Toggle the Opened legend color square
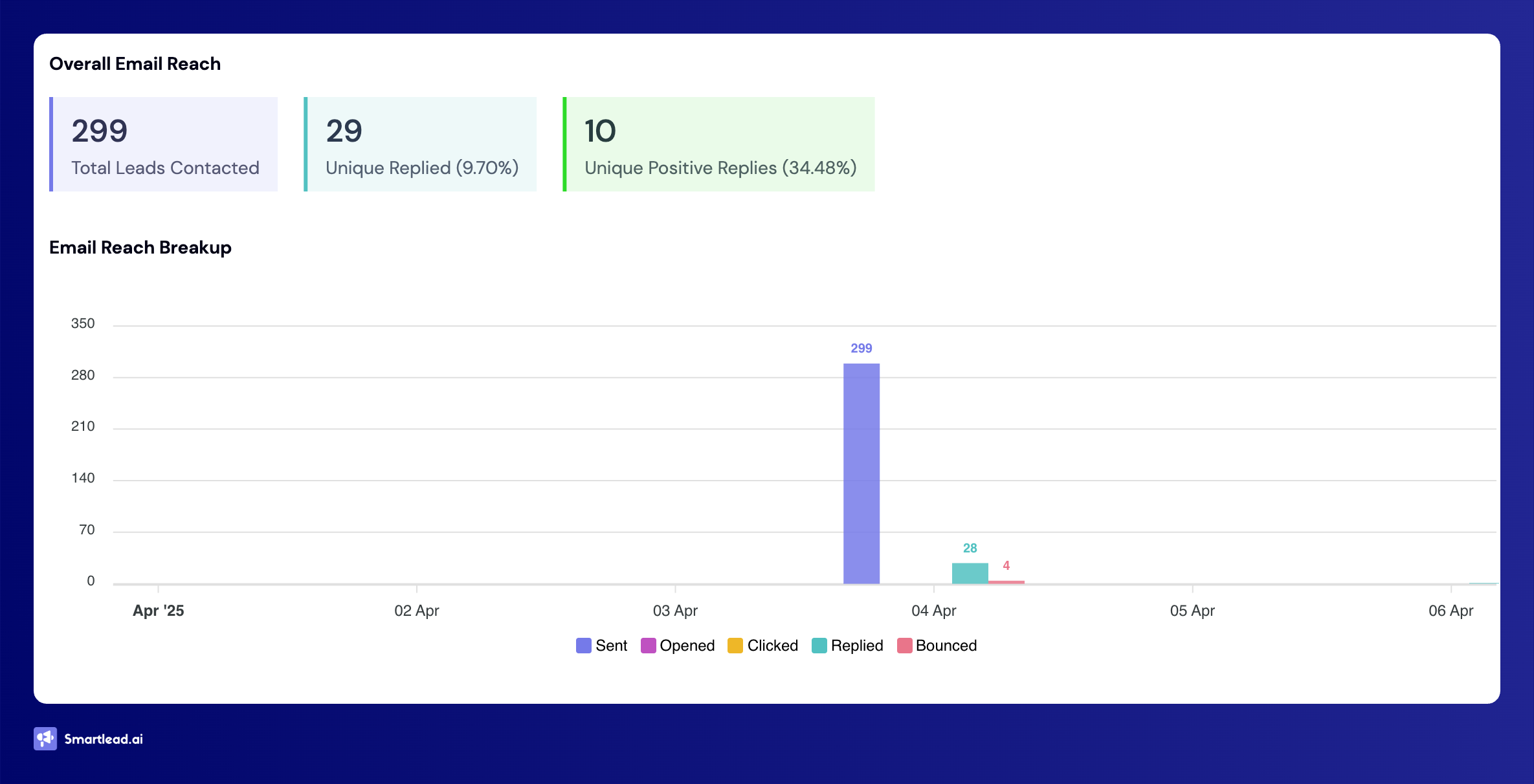 pyautogui.click(x=648, y=646)
